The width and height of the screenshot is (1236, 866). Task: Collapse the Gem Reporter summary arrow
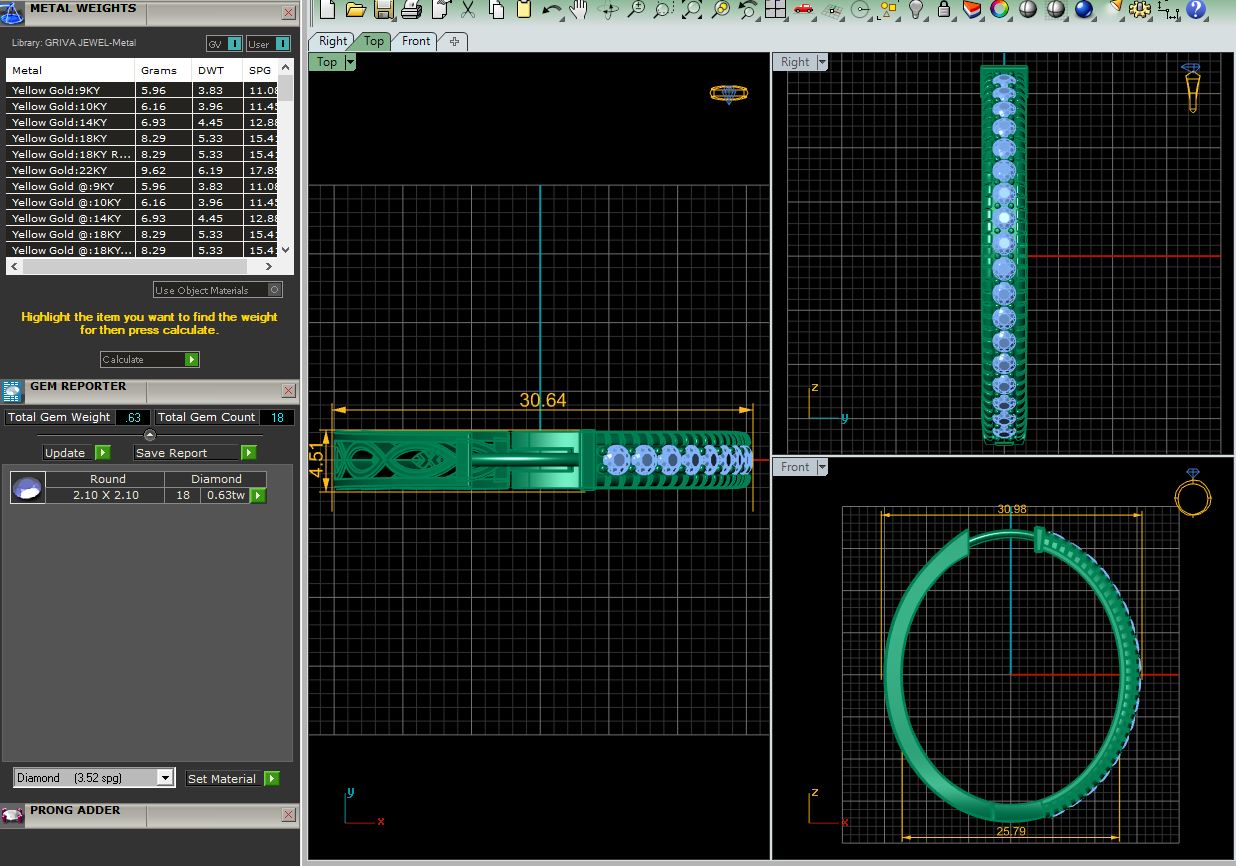click(149, 435)
